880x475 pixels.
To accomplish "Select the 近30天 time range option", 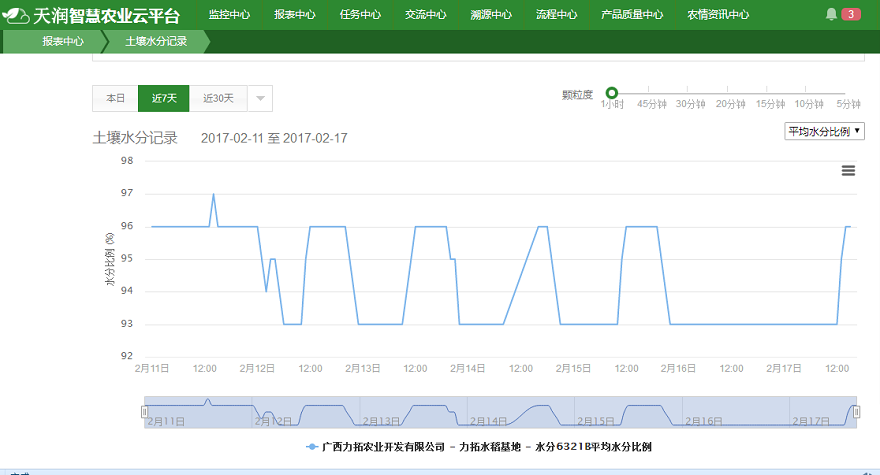I will pyautogui.click(x=218, y=98).
